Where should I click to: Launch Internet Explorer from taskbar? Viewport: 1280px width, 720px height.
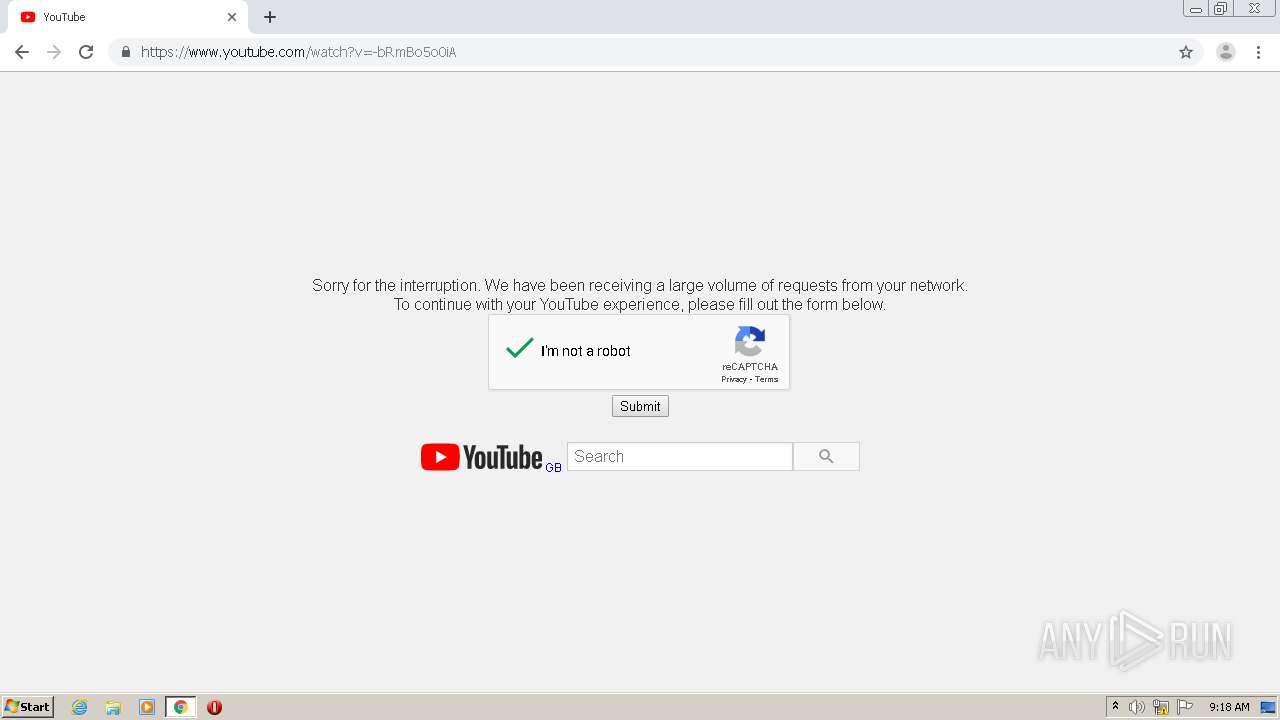(x=80, y=707)
